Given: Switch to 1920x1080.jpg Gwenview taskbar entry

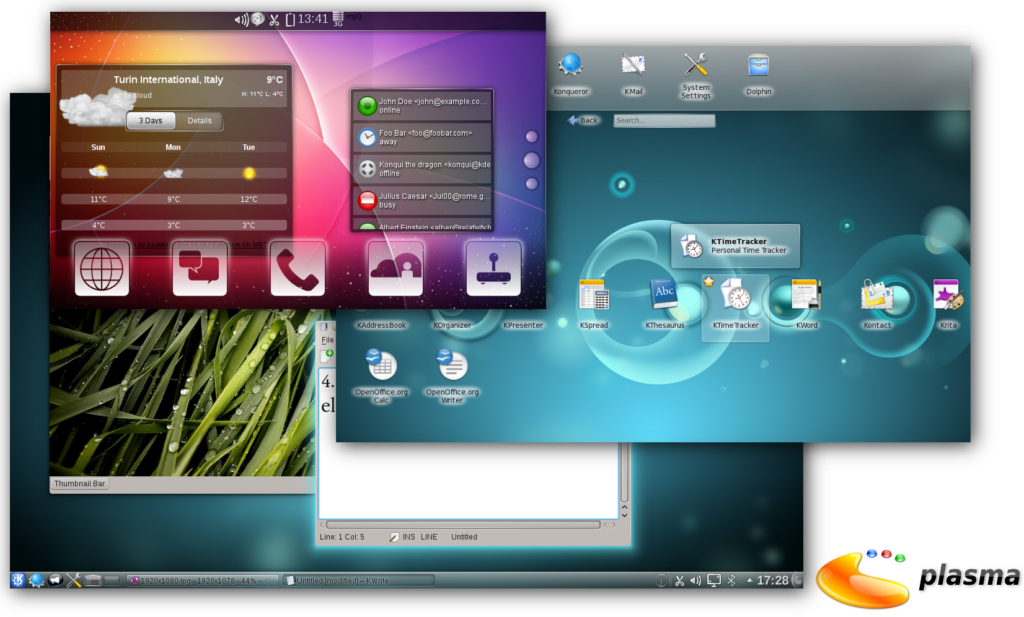Looking at the screenshot, I should click(202, 580).
